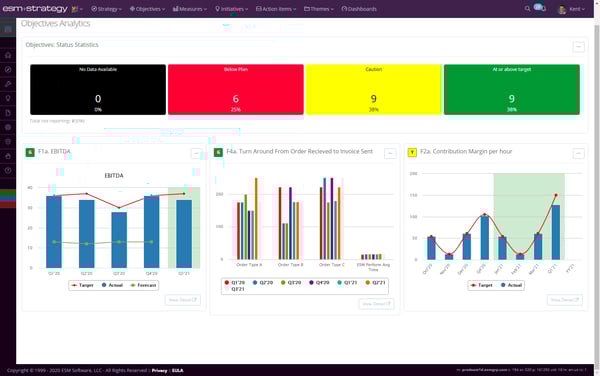The height and width of the screenshot is (376, 600).
Task: Click the pencil icon in left sidebar
Action: click(8, 84)
